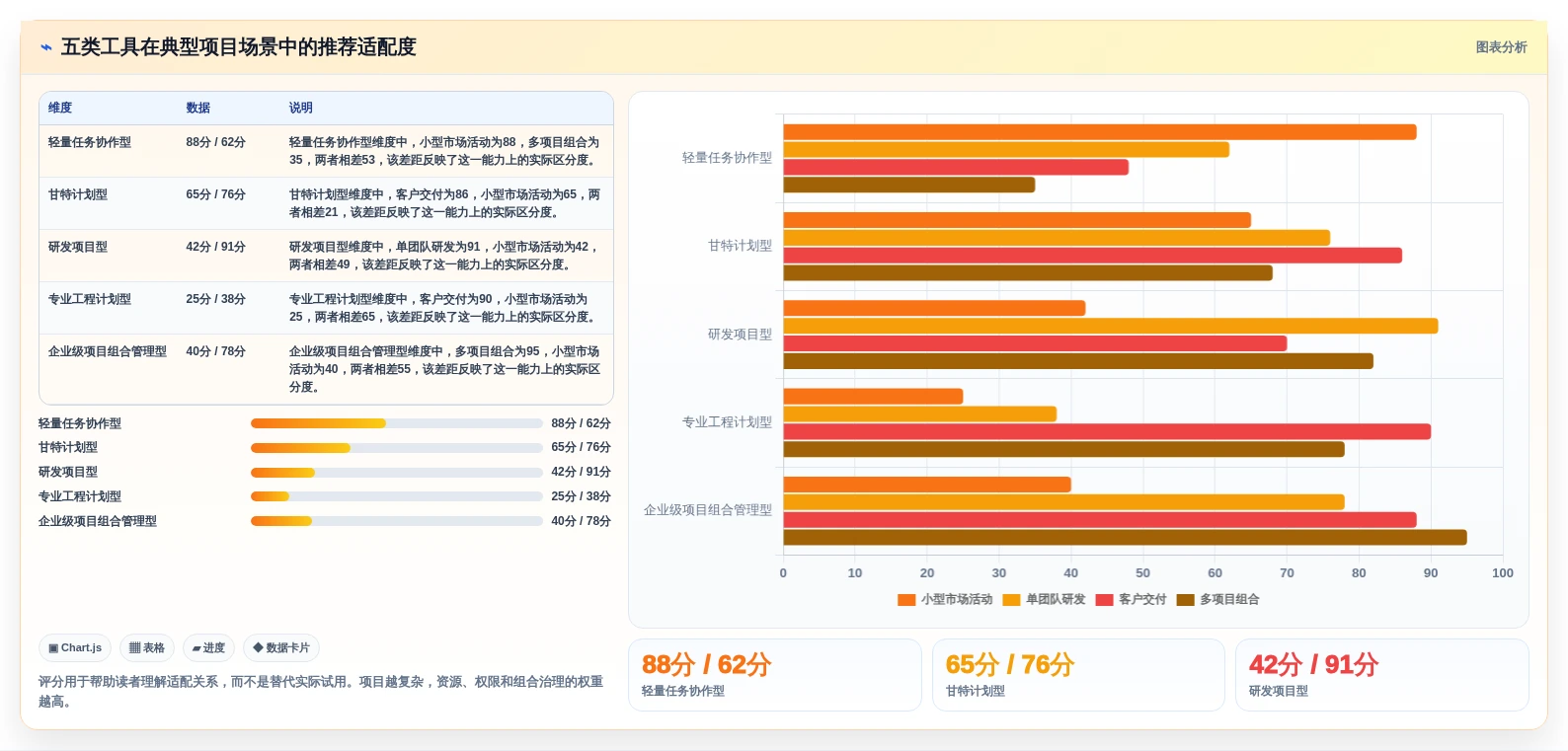Click chart axis label 研发项目型
Viewport: 1568px width, 751px height.
pyautogui.click(x=740, y=335)
